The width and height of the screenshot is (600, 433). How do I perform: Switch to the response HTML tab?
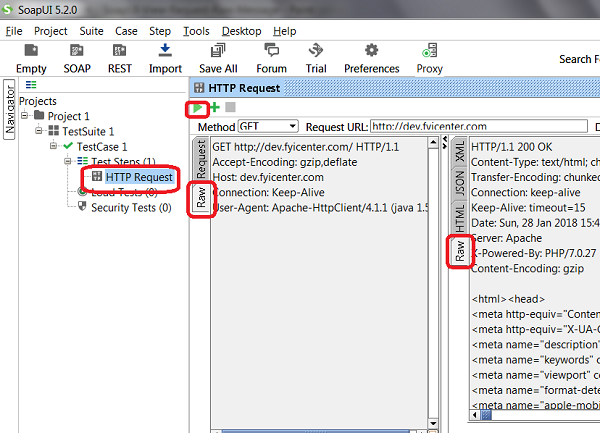click(x=460, y=218)
